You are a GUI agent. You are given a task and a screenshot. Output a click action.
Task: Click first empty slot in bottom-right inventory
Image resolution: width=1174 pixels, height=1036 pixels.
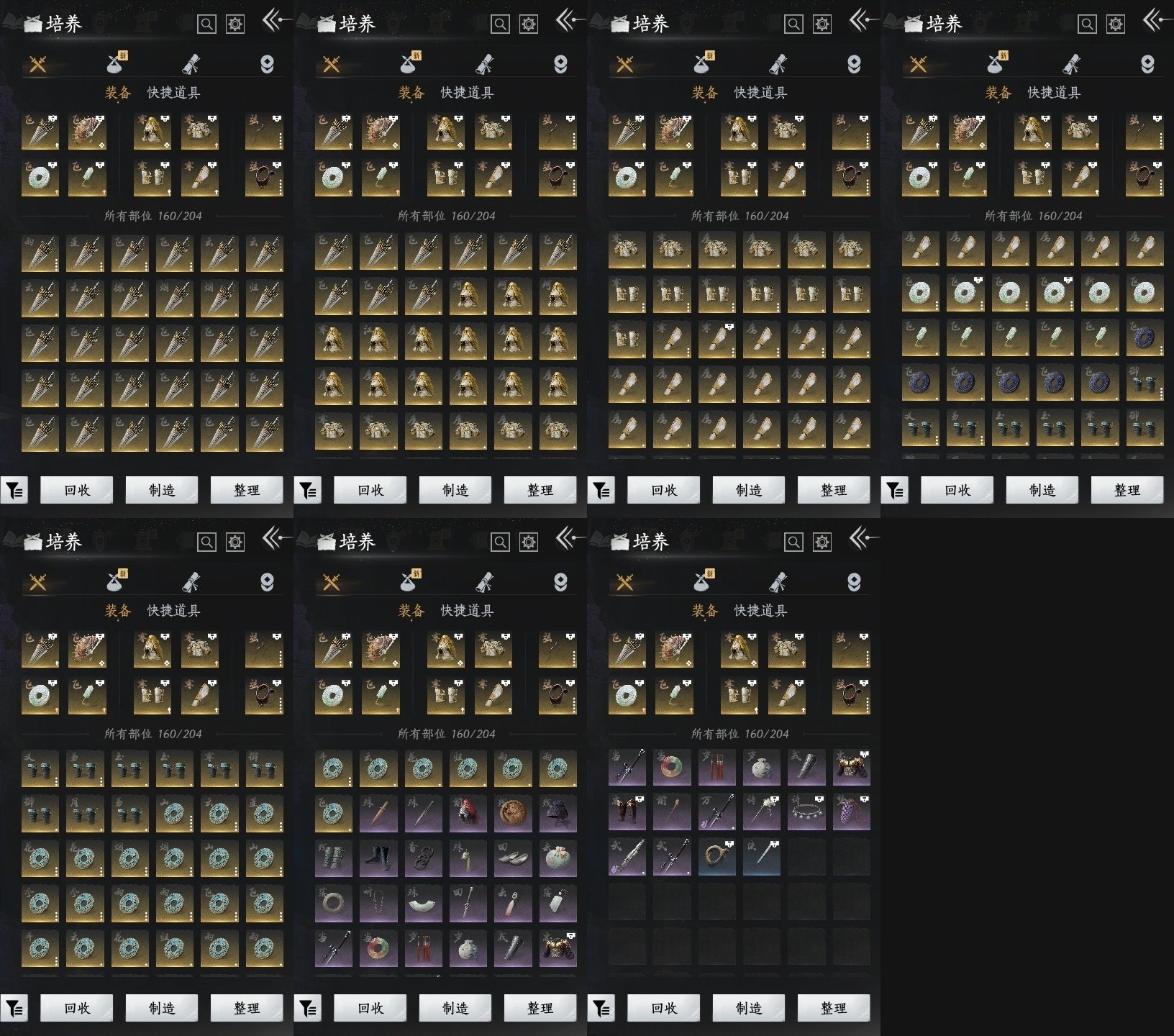pyautogui.click(x=806, y=858)
